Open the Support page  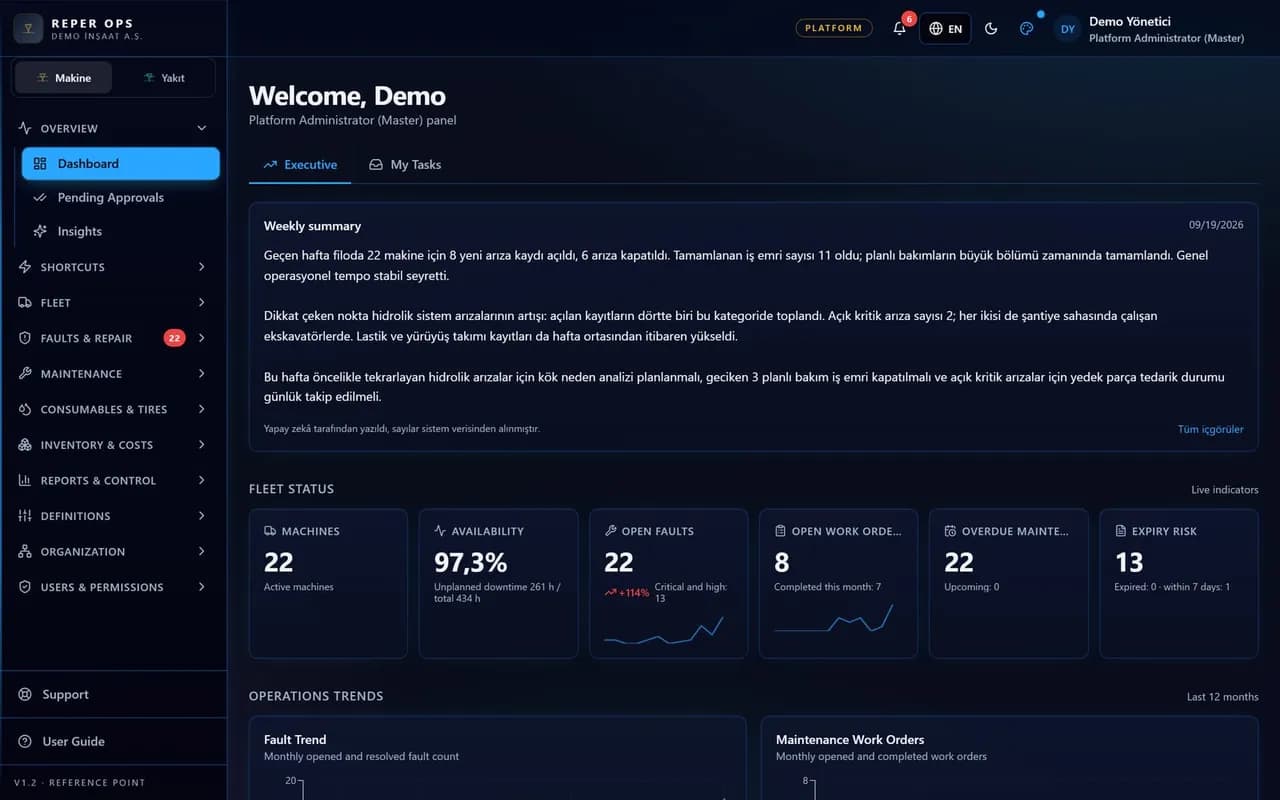pos(114,694)
